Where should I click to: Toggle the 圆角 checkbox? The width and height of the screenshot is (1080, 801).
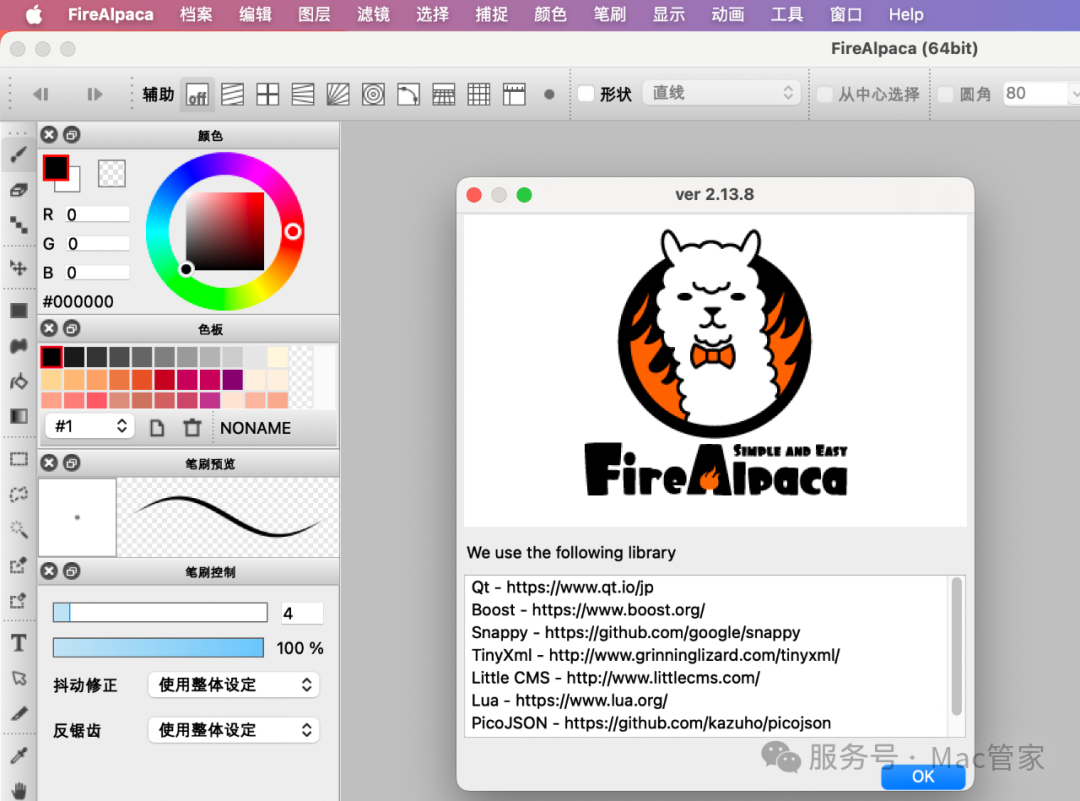[946, 94]
